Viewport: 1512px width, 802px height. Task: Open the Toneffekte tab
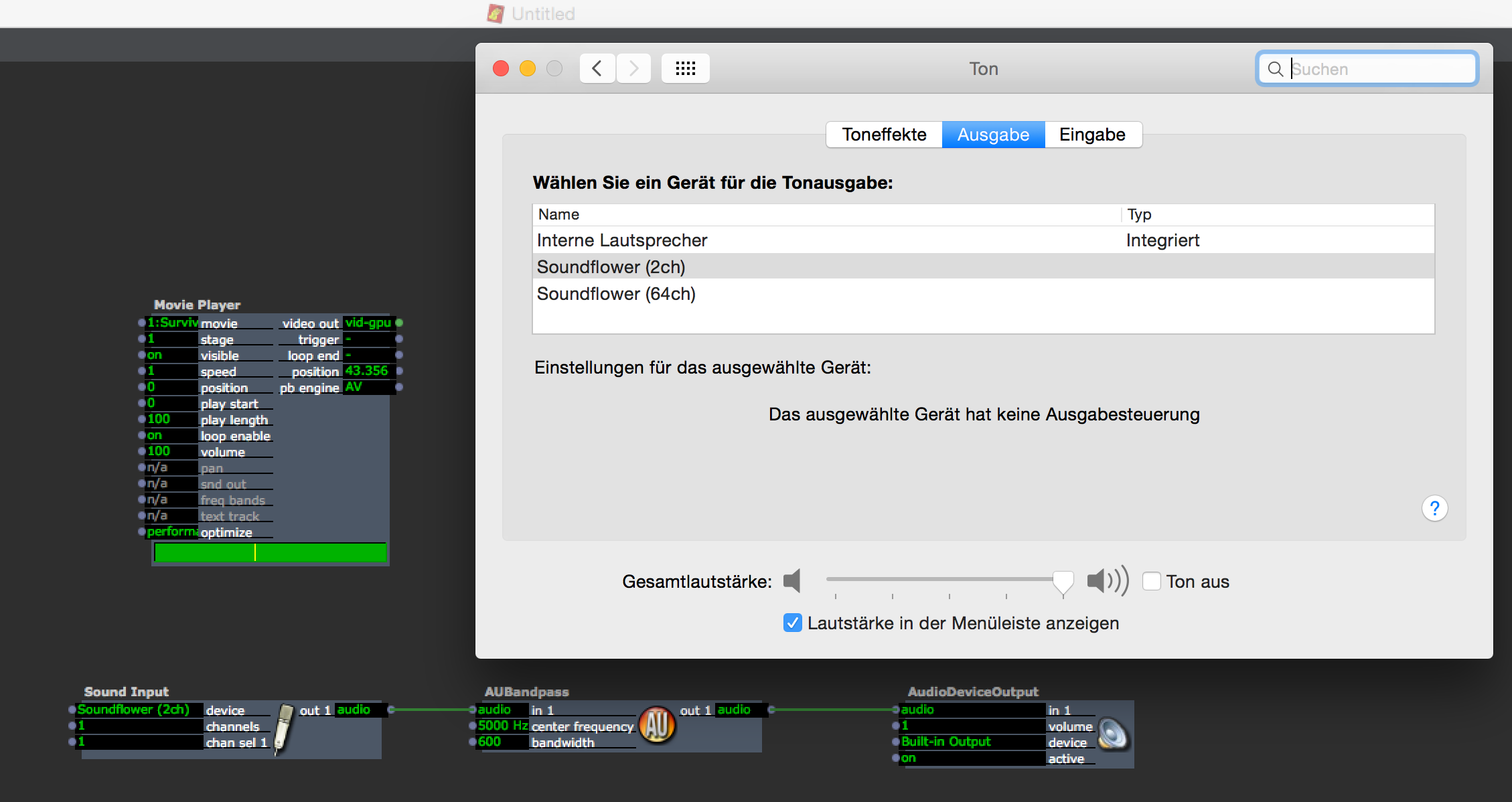(884, 135)
